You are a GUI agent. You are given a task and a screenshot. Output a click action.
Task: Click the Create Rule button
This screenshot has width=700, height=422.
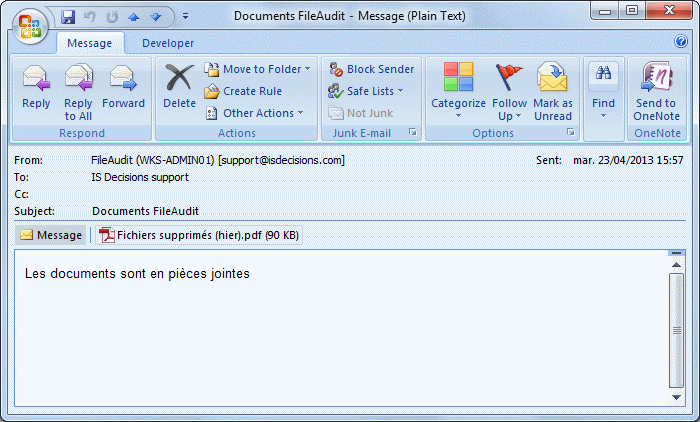[x=243, y=91]
